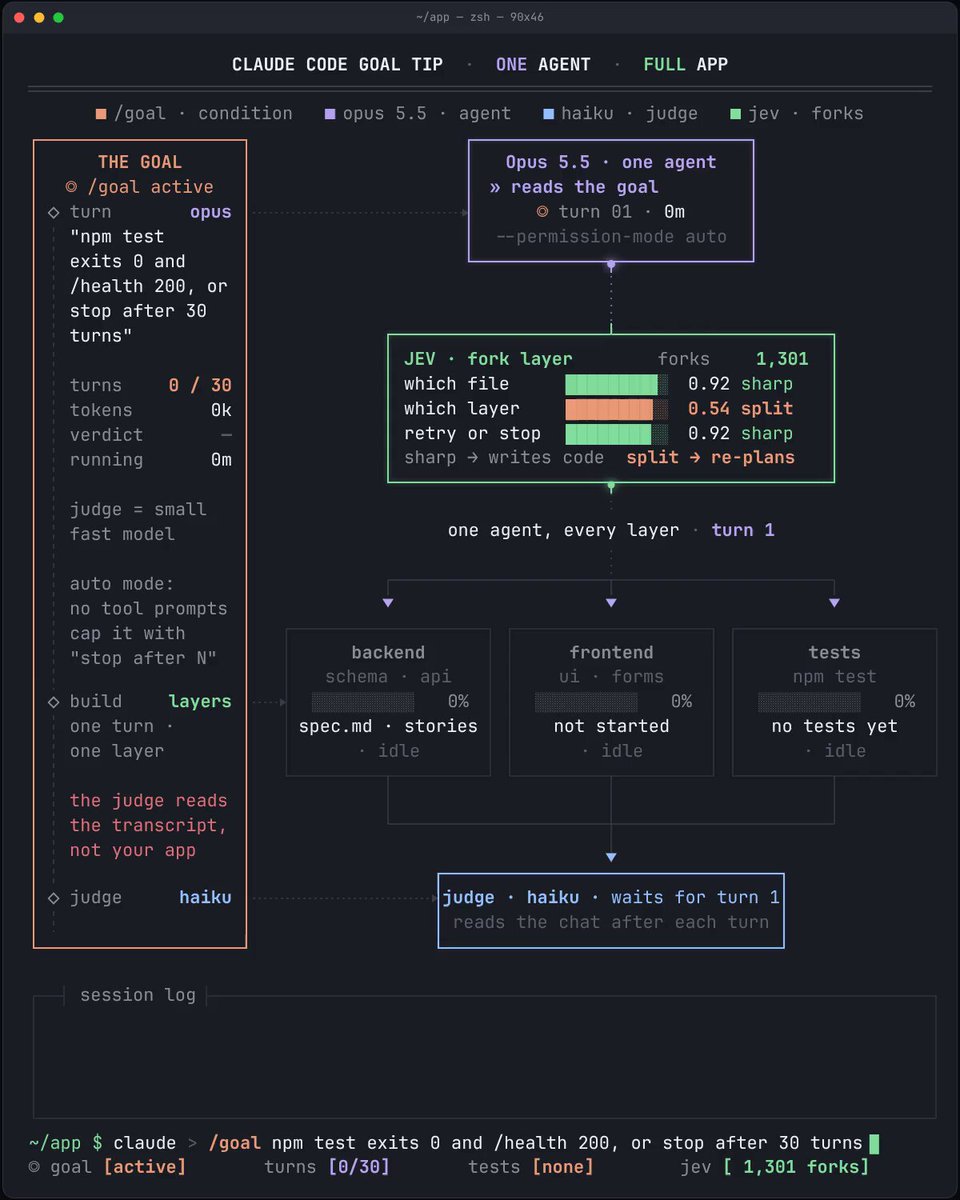Image resolution: width=960 pixels, height=1200 pixels.
Task: Click the "» reads the goal" line
Action: click(574, 187)
